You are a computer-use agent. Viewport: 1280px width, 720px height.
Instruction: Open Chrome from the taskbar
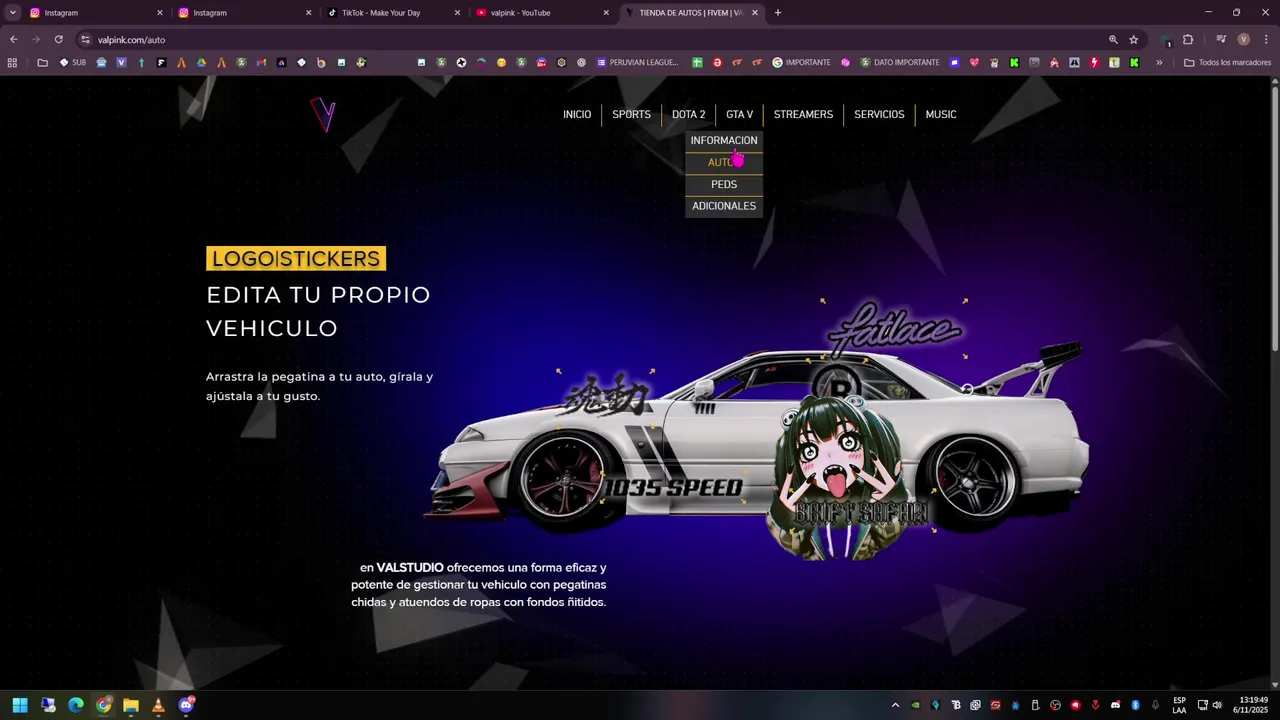tap(103, 705)
